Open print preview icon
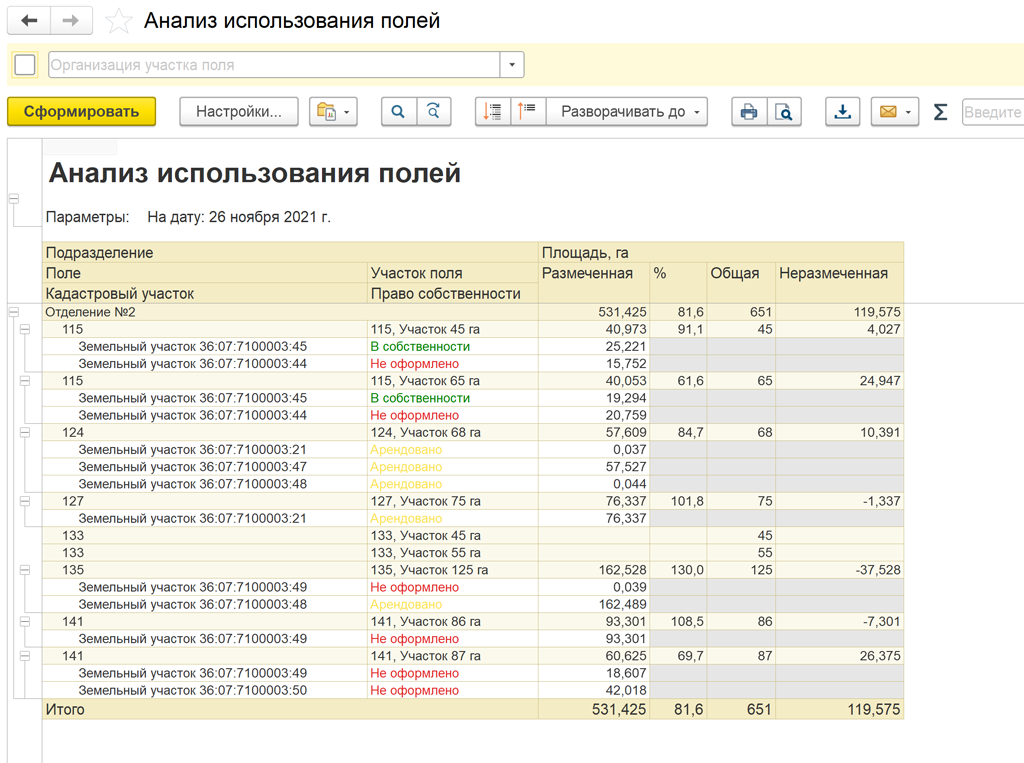Screen dimensions: 1024x763 [785, 112]
